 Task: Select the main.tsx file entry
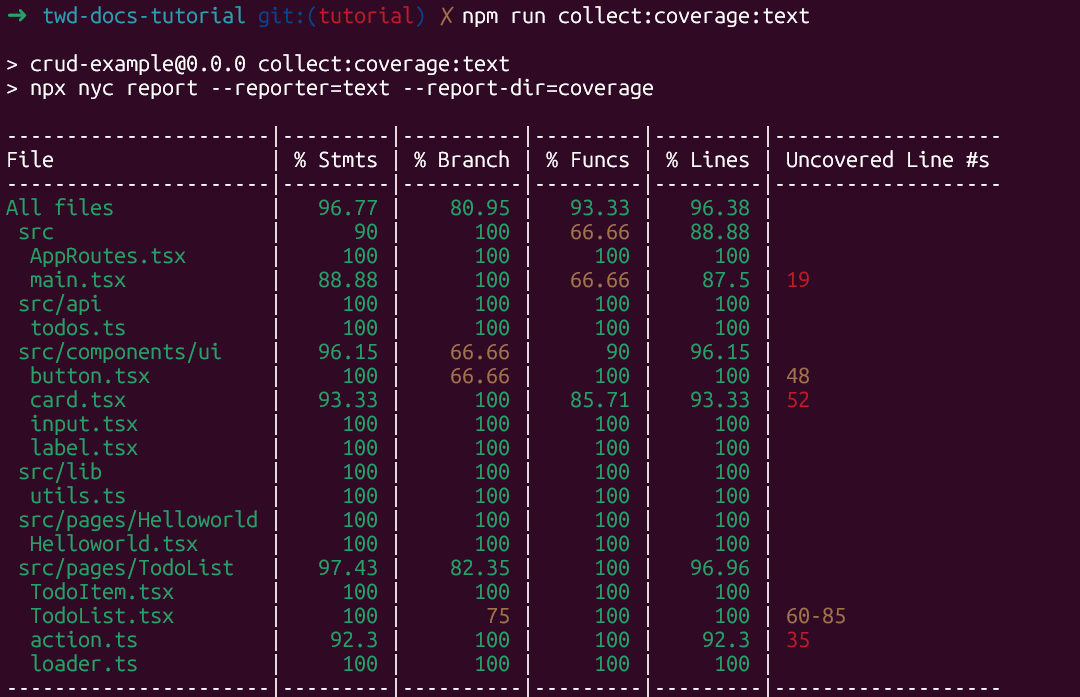(78, 280)
